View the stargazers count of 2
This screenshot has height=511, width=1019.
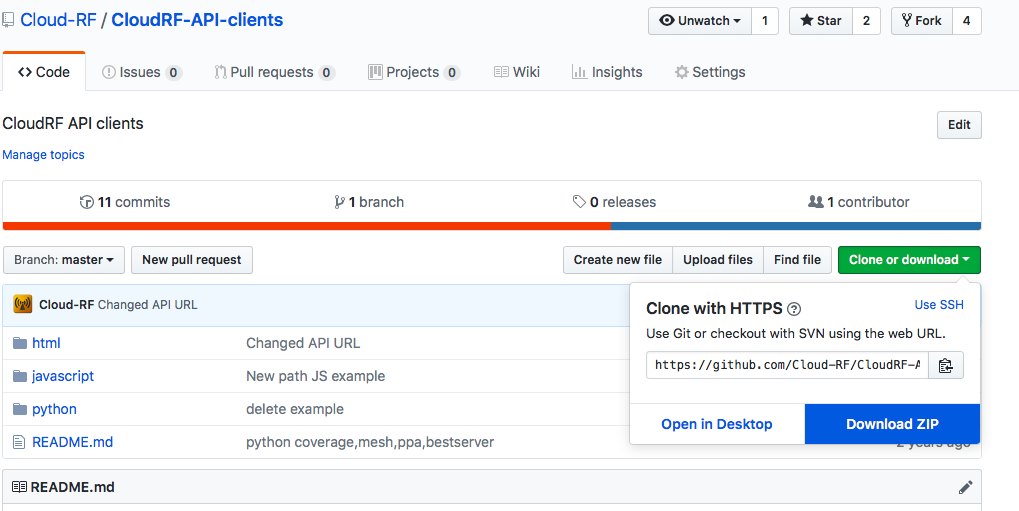(866, 21)
